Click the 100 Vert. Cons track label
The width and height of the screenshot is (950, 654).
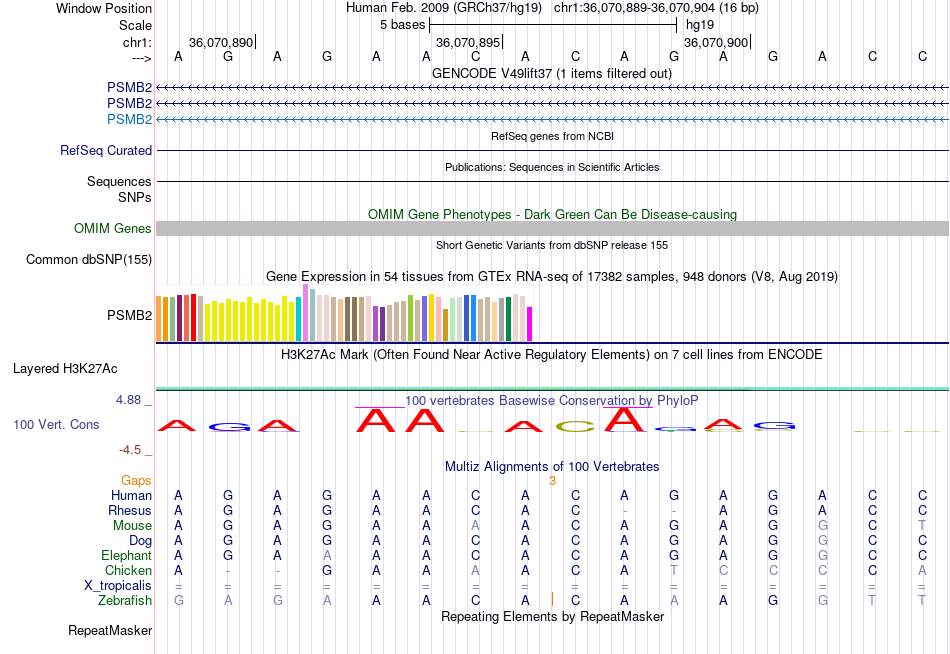[x=56, y=424]
